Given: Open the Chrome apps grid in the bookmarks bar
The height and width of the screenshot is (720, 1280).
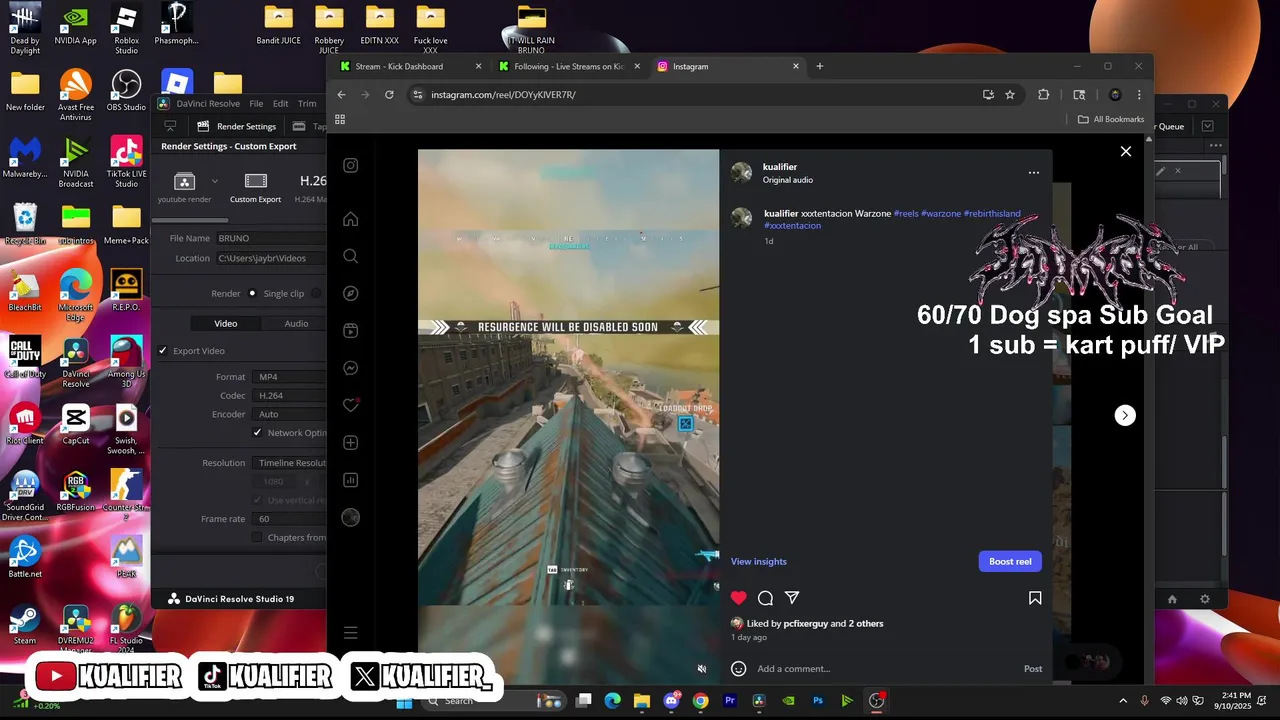Looking at the screenshot, I should pos(340,119).
